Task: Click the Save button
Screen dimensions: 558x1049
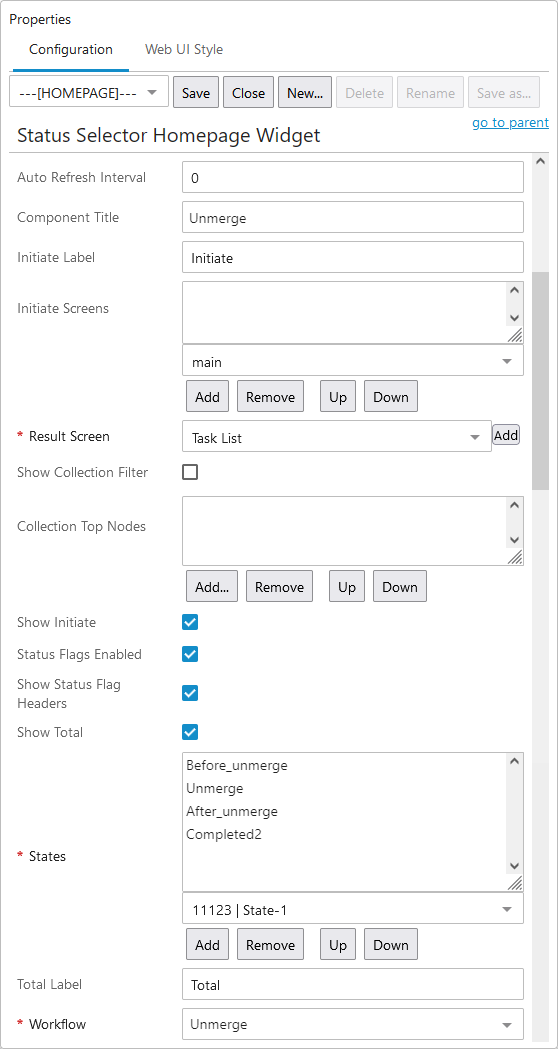Action: (196, 92)
